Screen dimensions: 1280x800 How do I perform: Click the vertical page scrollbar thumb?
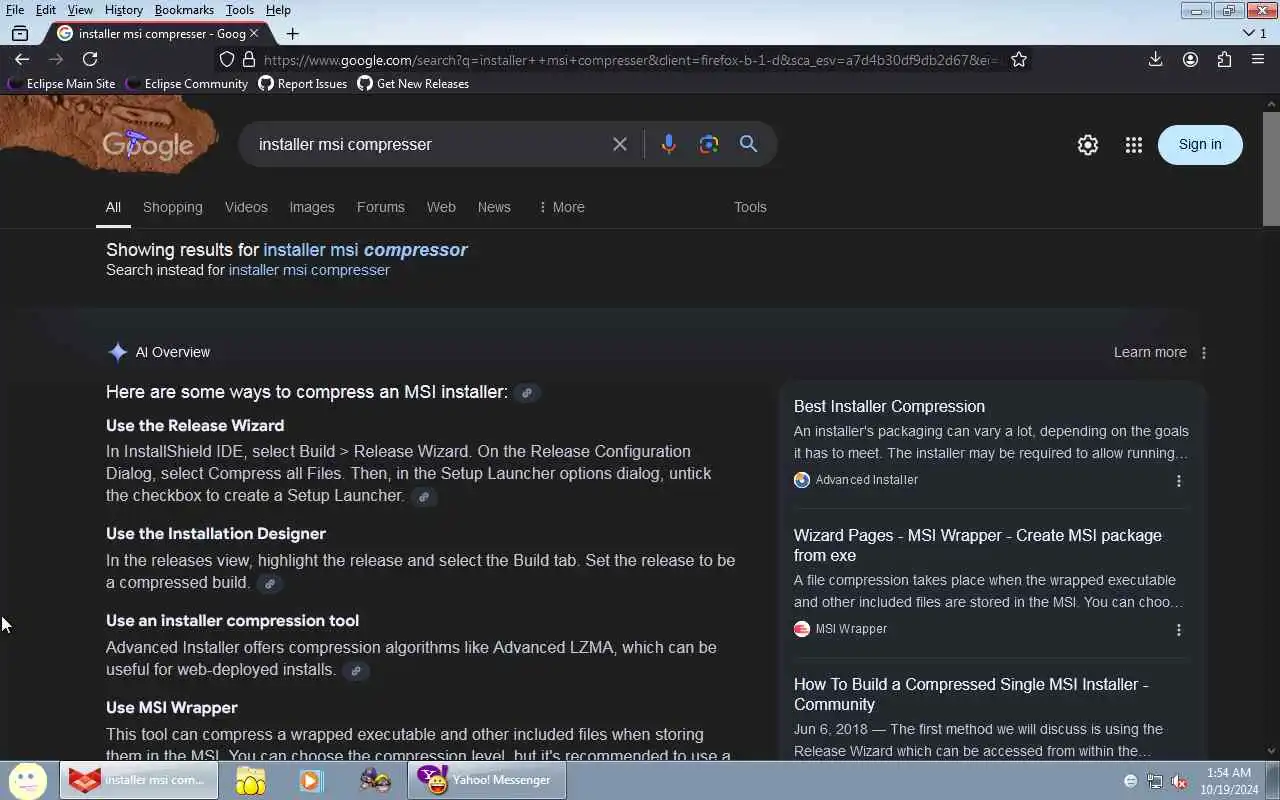pos(1271,168)
